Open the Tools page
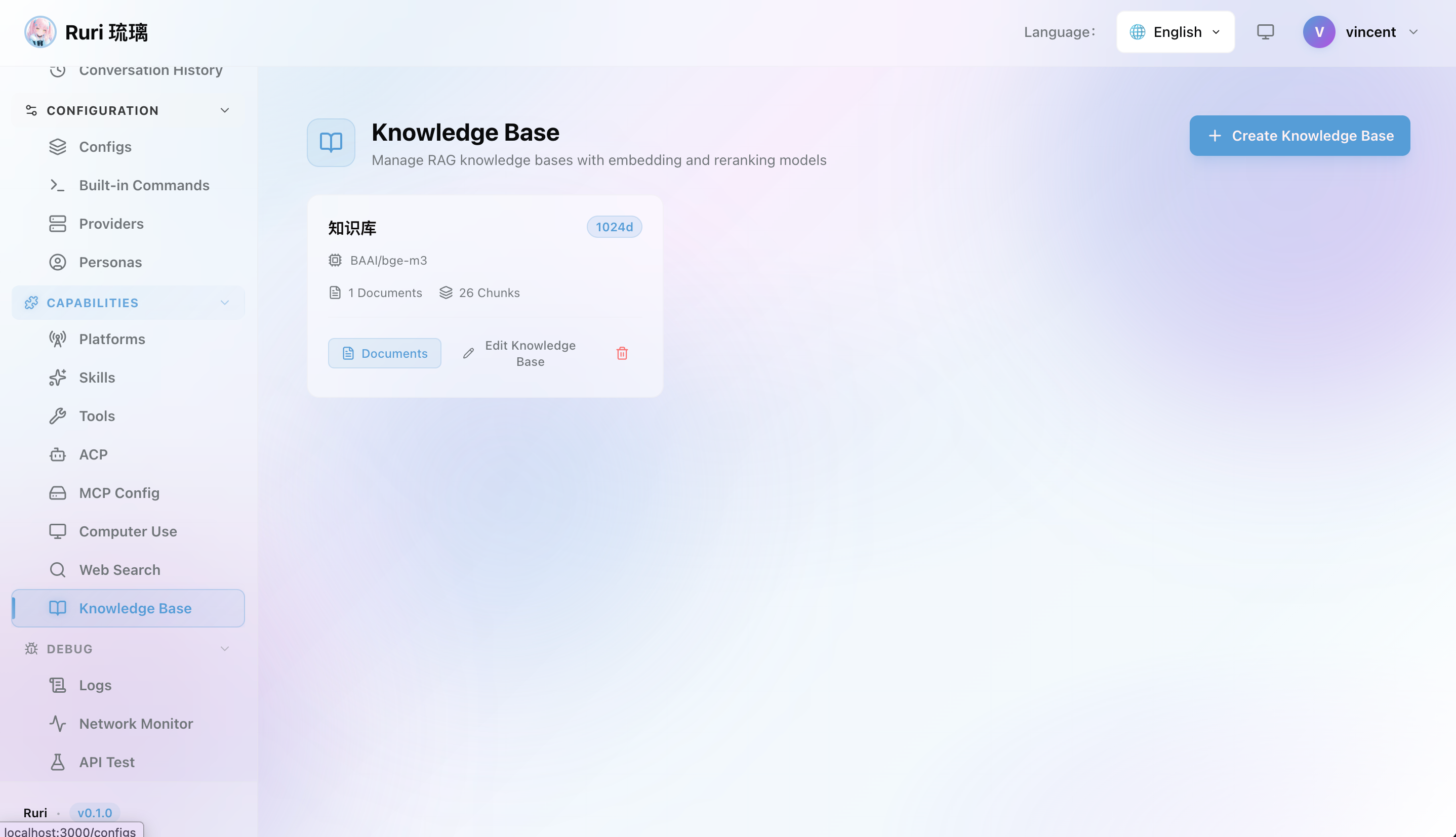This screenshot has height=837, width=1456. point(128,416)
